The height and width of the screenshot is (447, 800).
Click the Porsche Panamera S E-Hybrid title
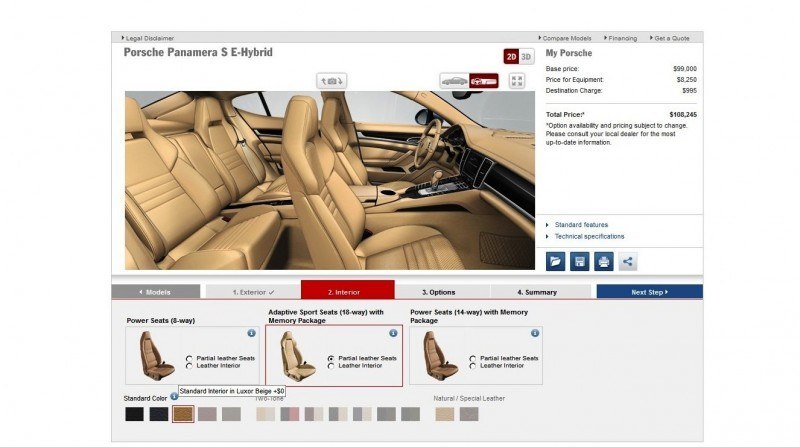pyautogui.click(x=198, y=52)
